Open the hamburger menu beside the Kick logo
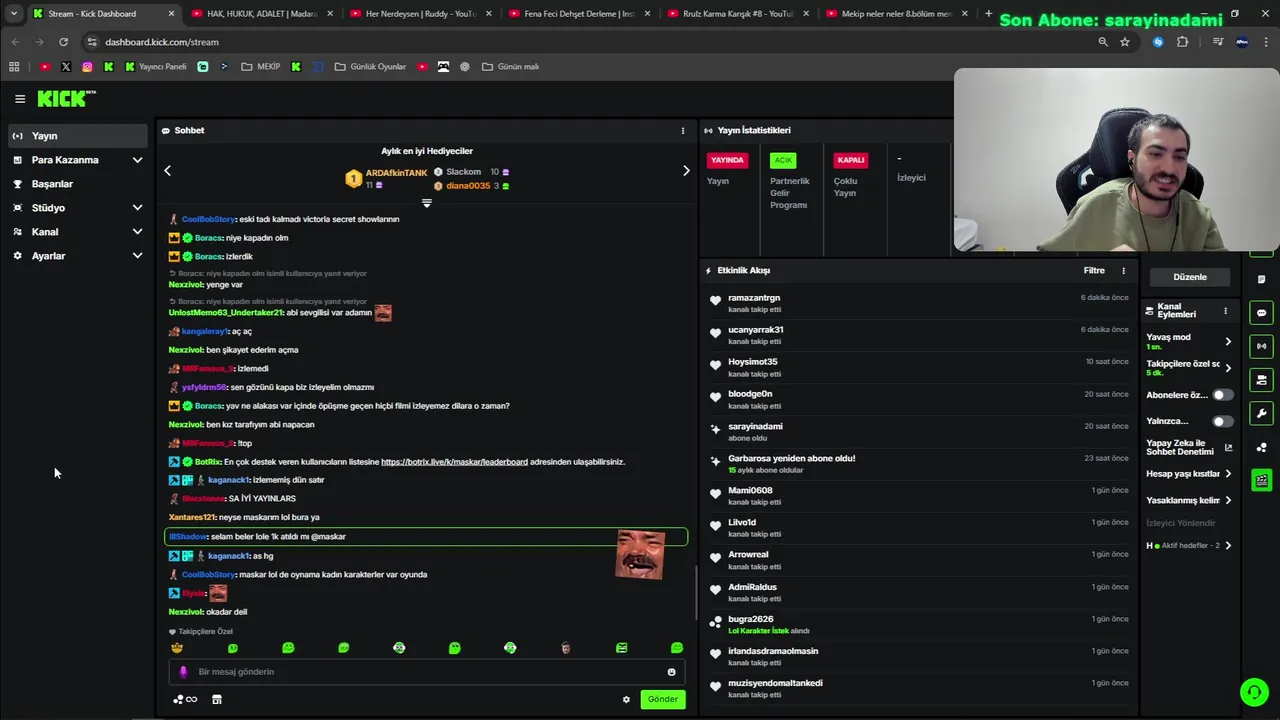The height and width of the screenshot is (720, 1280). click(x=19, y=98)
